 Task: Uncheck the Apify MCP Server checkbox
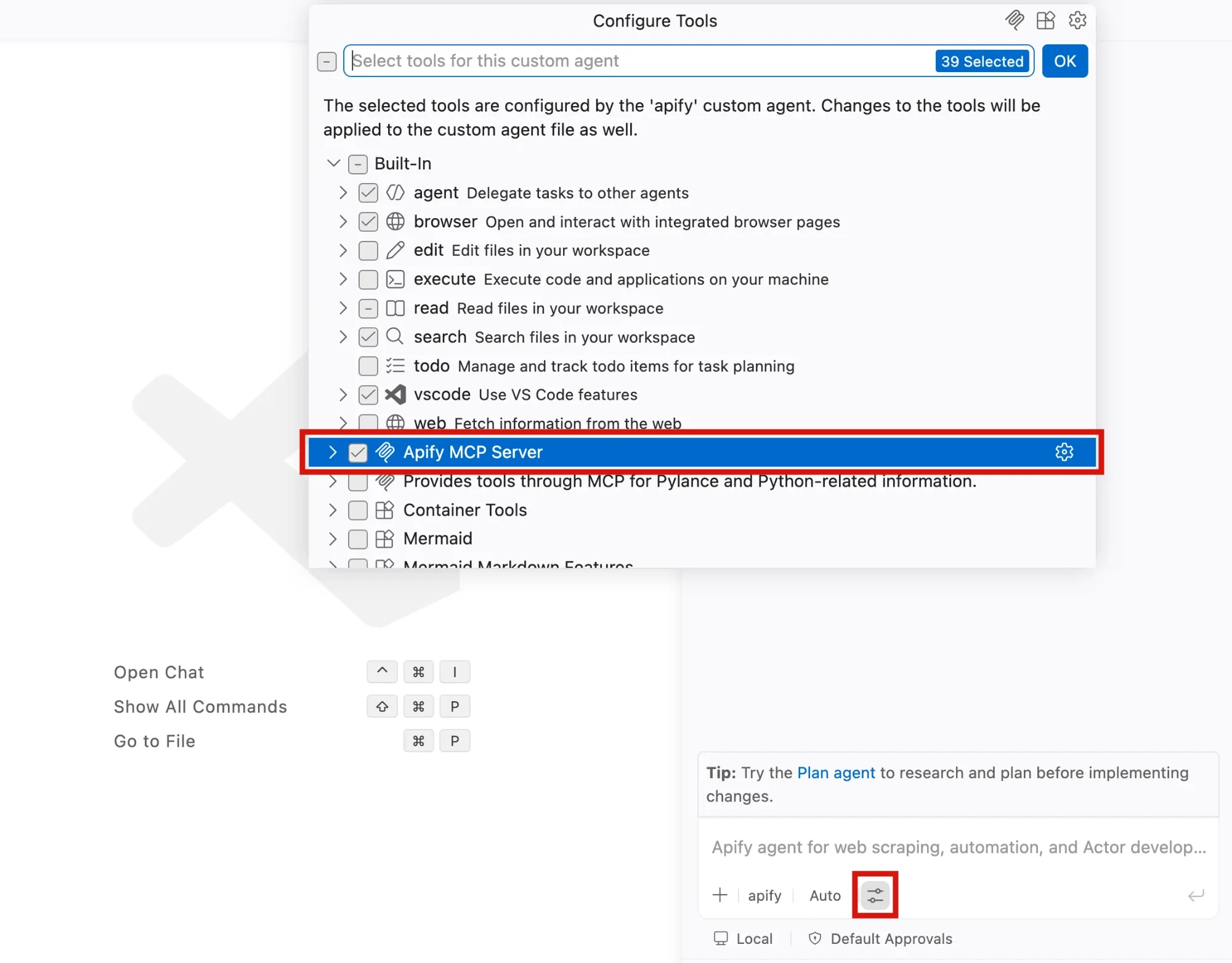click(x=358, y=452)
